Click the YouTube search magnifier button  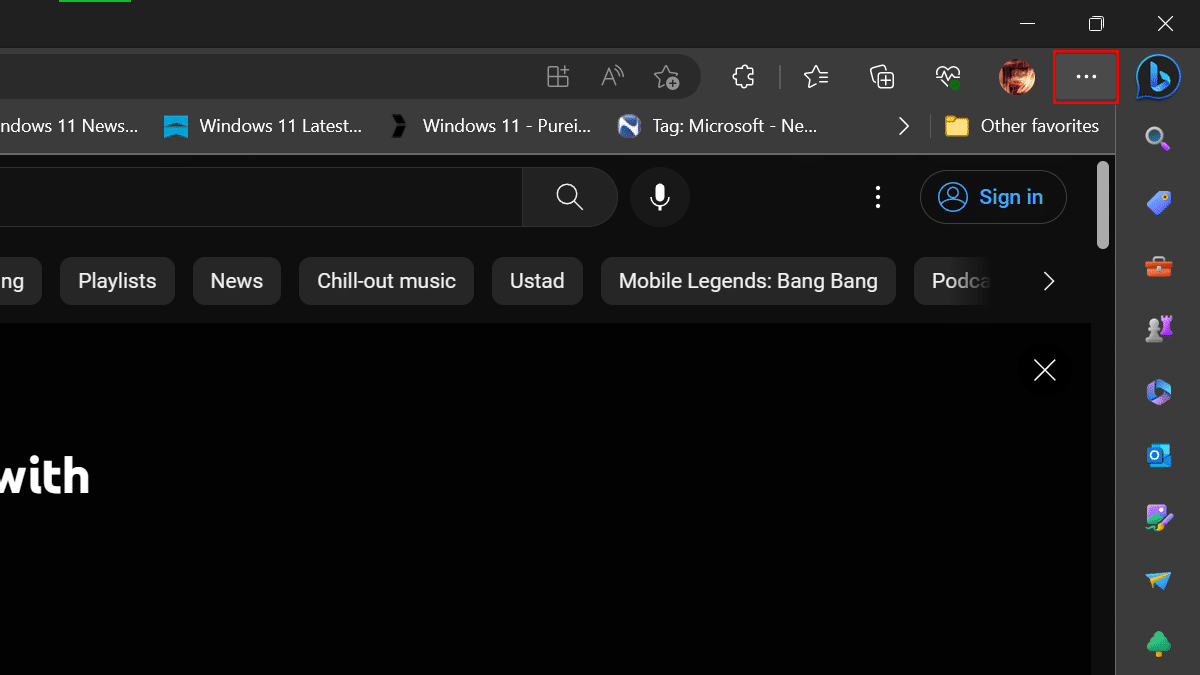569,197
